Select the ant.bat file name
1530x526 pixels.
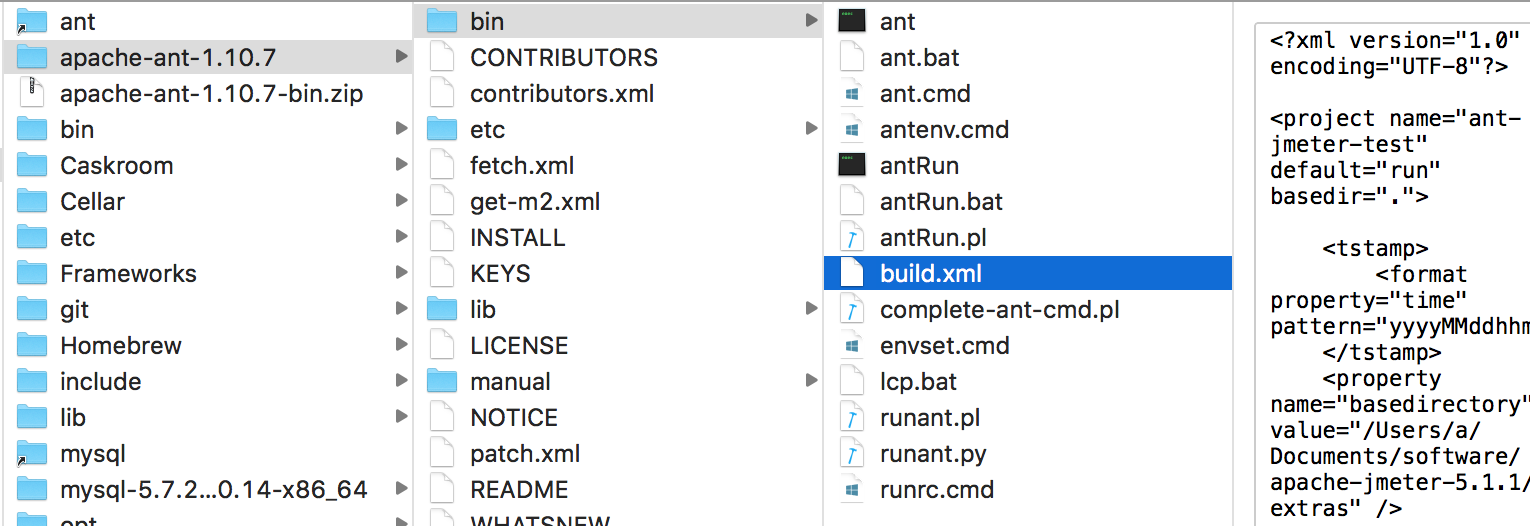coord(920,57)
